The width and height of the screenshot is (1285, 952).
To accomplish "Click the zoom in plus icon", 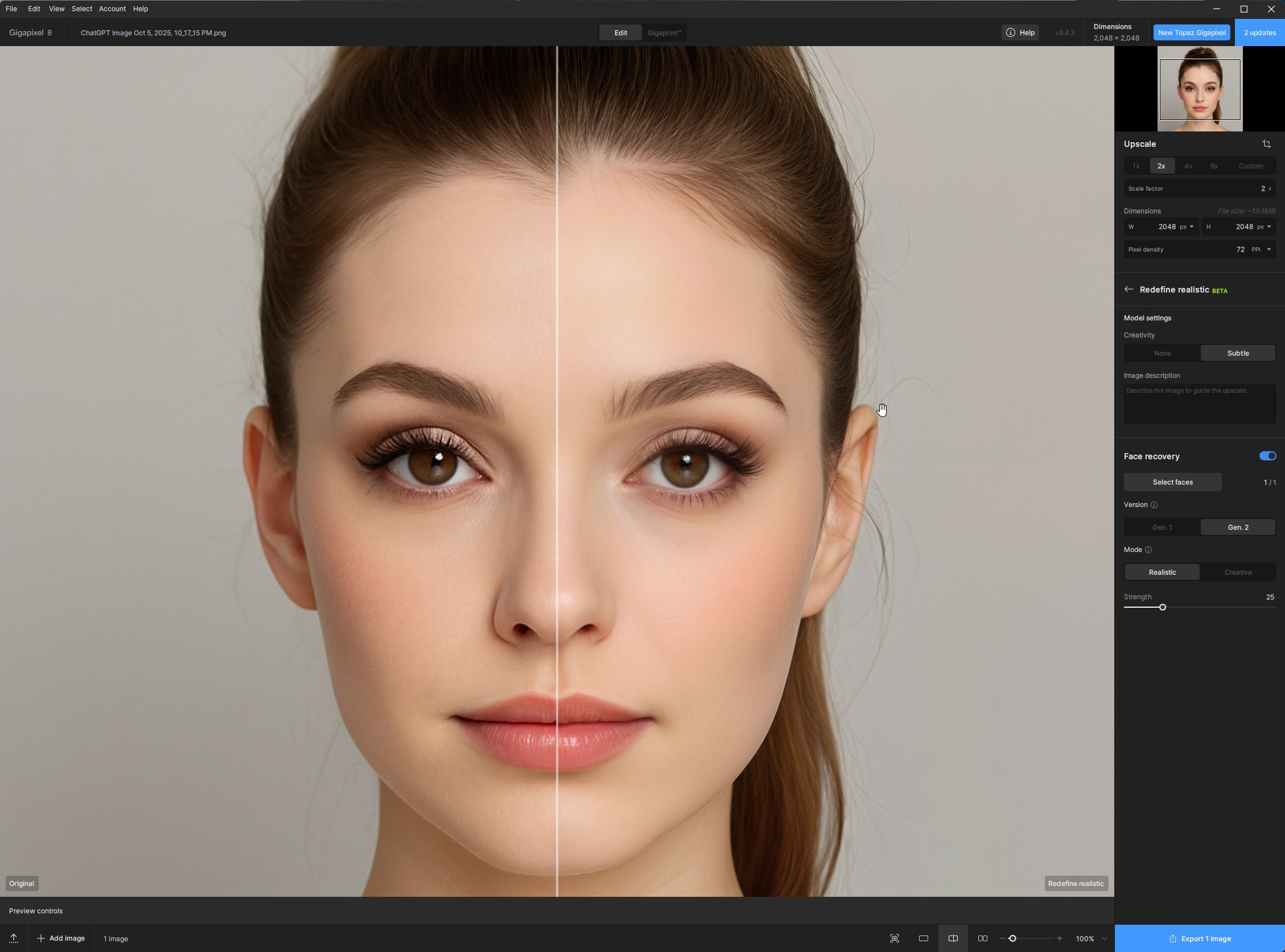I will pyautogui.click(x=1059, y=938).
